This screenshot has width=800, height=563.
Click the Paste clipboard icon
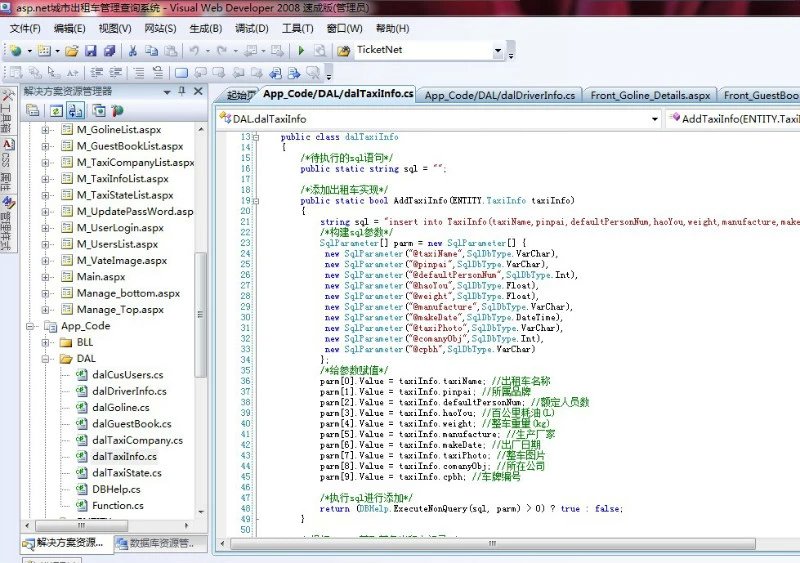[171, 51]
